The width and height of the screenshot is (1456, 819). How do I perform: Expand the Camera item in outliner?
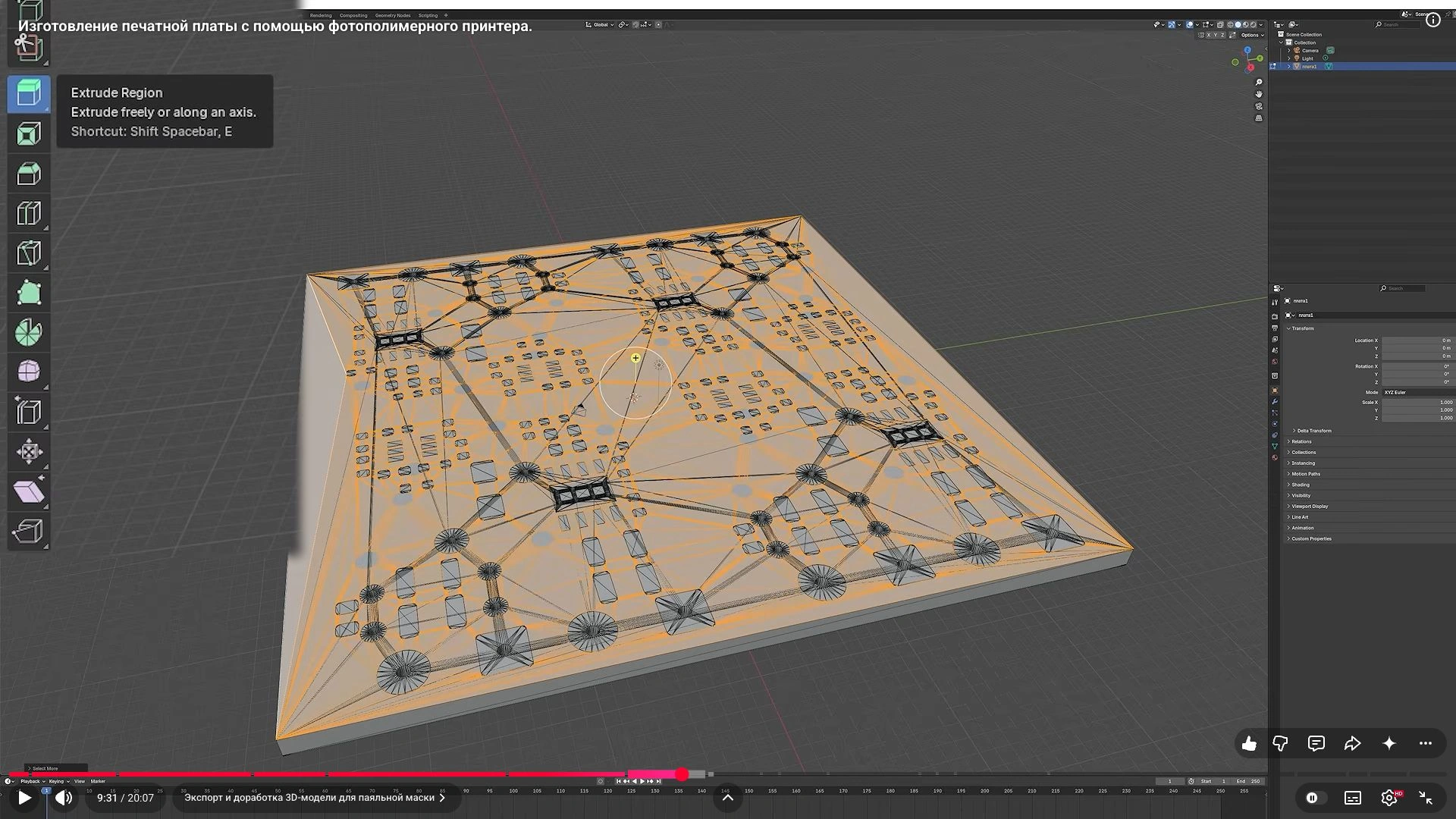(1289, 51)
